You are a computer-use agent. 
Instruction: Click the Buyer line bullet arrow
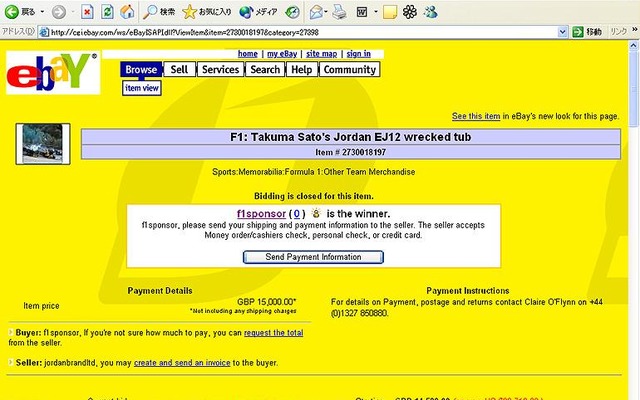(x=11, y=332)
